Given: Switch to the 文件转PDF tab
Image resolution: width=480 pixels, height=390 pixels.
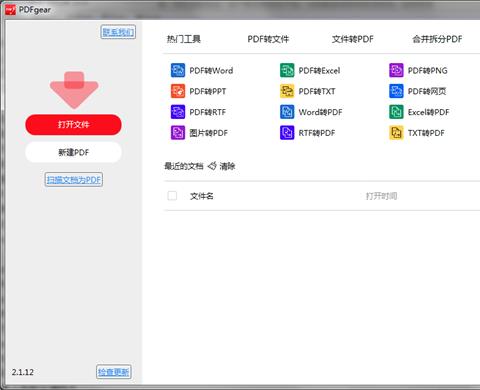Looking at the screenshot, I should tap(353, 39).
